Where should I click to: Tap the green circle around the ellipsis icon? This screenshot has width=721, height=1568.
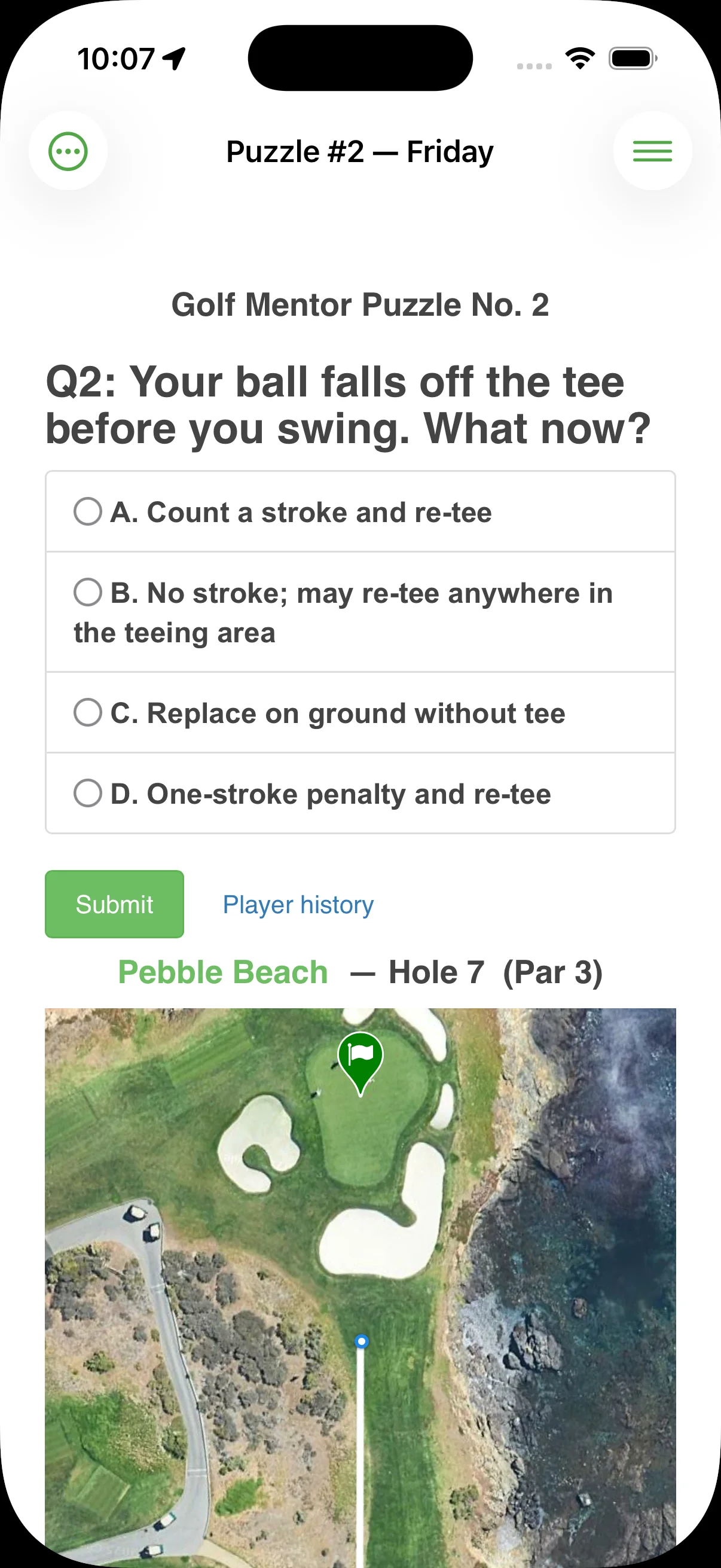coord(68,151)
